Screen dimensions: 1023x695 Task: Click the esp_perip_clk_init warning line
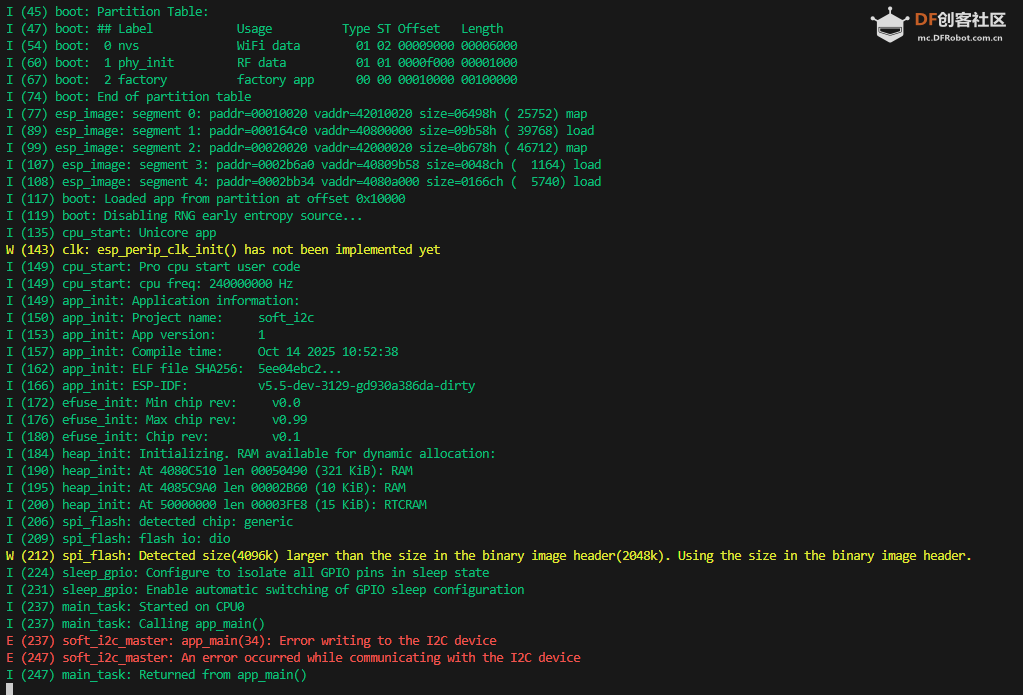[230, 250]
